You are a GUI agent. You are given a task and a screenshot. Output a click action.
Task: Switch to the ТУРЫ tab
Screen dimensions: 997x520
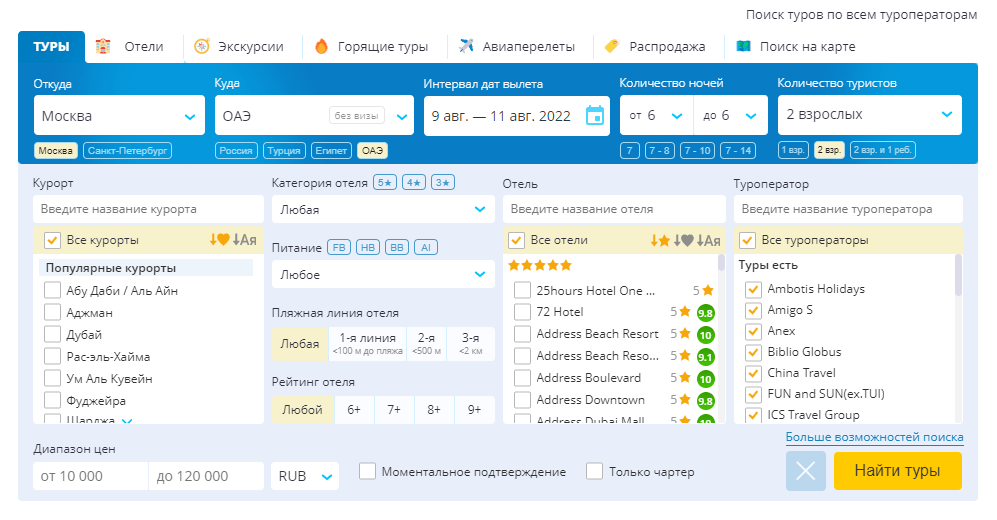coord(52,47)
